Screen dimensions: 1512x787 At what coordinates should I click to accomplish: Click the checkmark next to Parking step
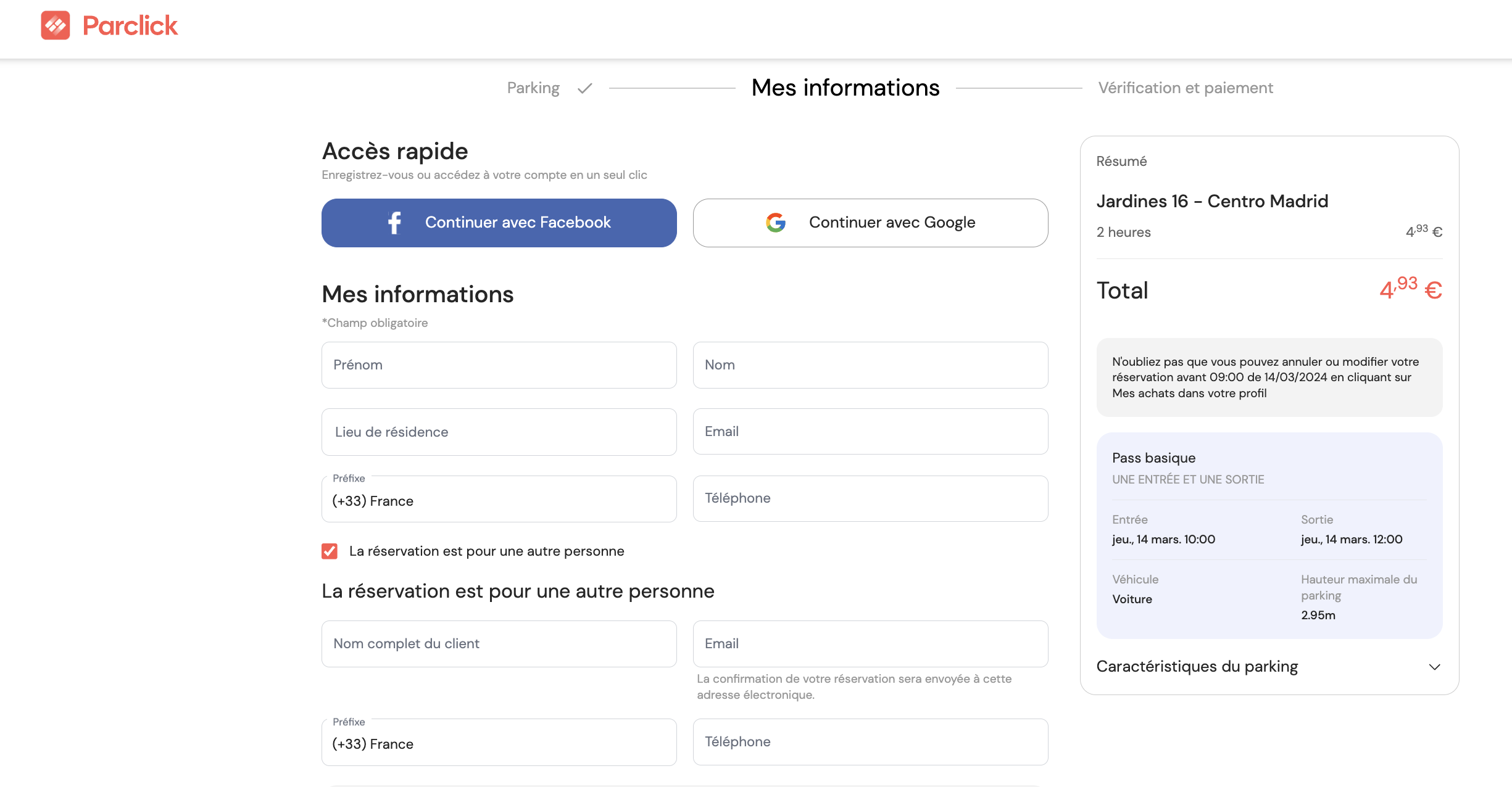tap(584, 88)
